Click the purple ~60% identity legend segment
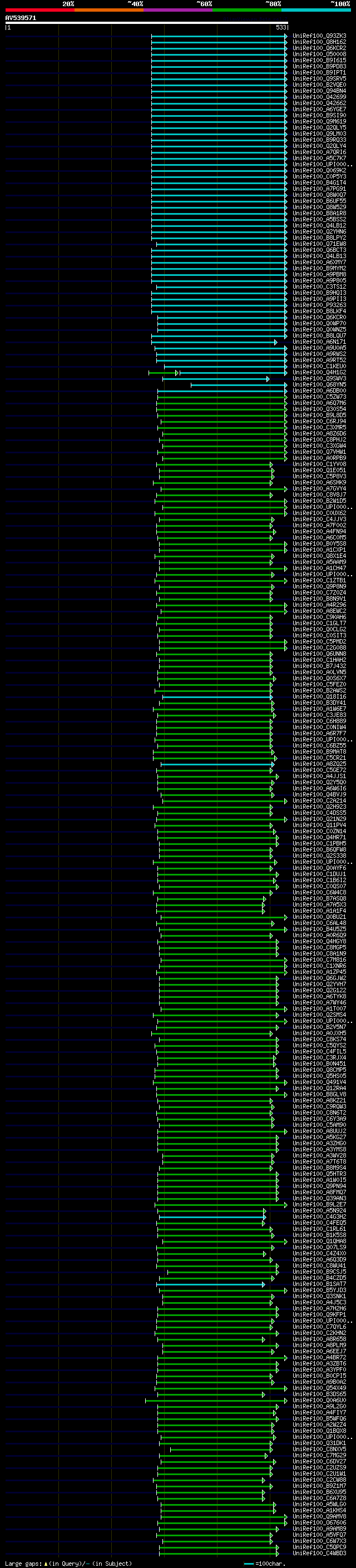The height and width of the screenshot is (1568, 356). point(179,10)
